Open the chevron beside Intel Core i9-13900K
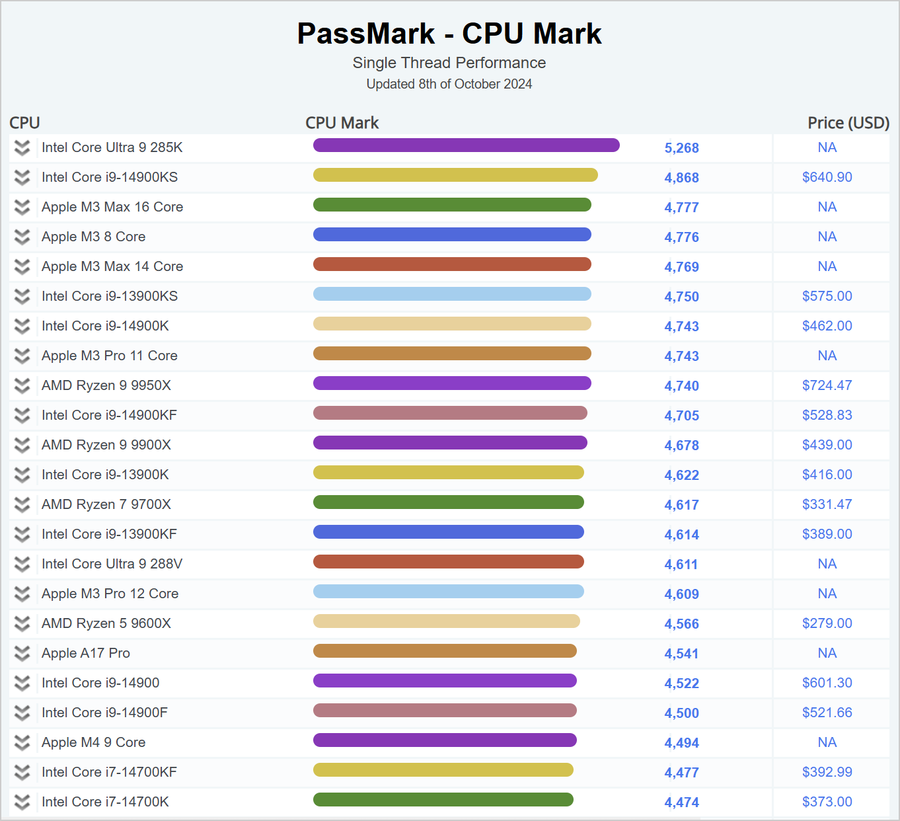Image resolution: width=900 pixels, height=821 pixels. pyautogui.click(x=22, y=475)
